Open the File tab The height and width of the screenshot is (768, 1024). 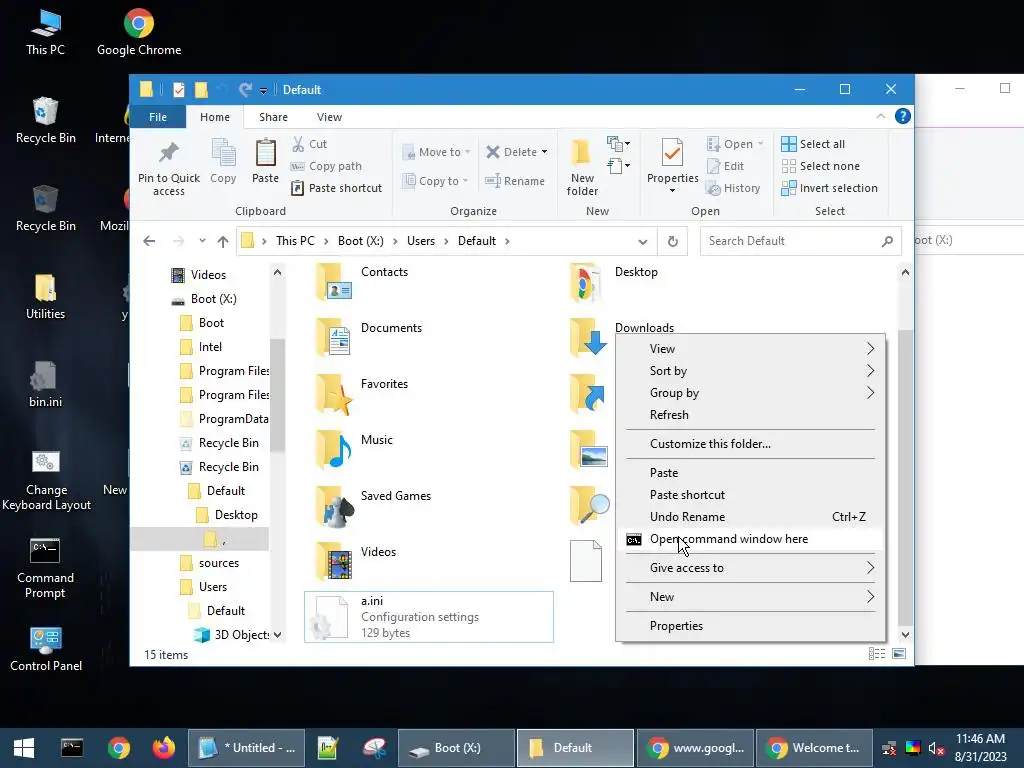(x=158, y=117)
